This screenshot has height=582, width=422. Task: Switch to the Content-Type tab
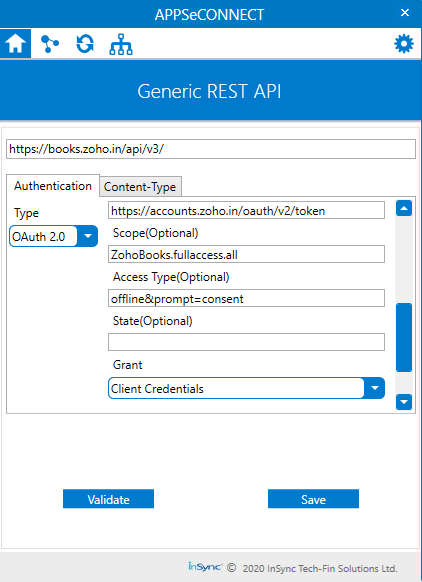point(140,187)
